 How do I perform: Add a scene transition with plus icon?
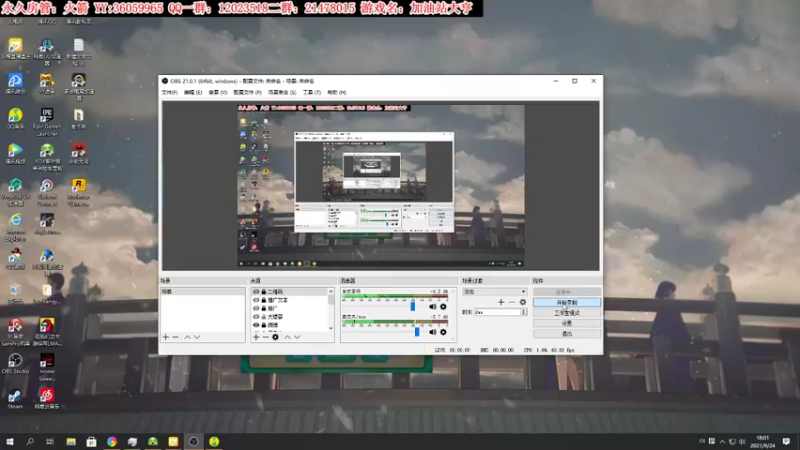[x=501, y=302]
